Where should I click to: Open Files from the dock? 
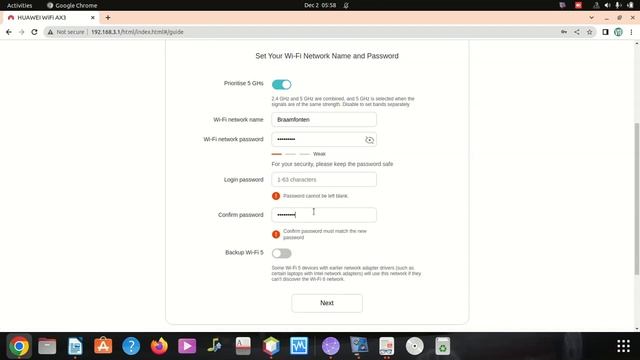(47, 346)
